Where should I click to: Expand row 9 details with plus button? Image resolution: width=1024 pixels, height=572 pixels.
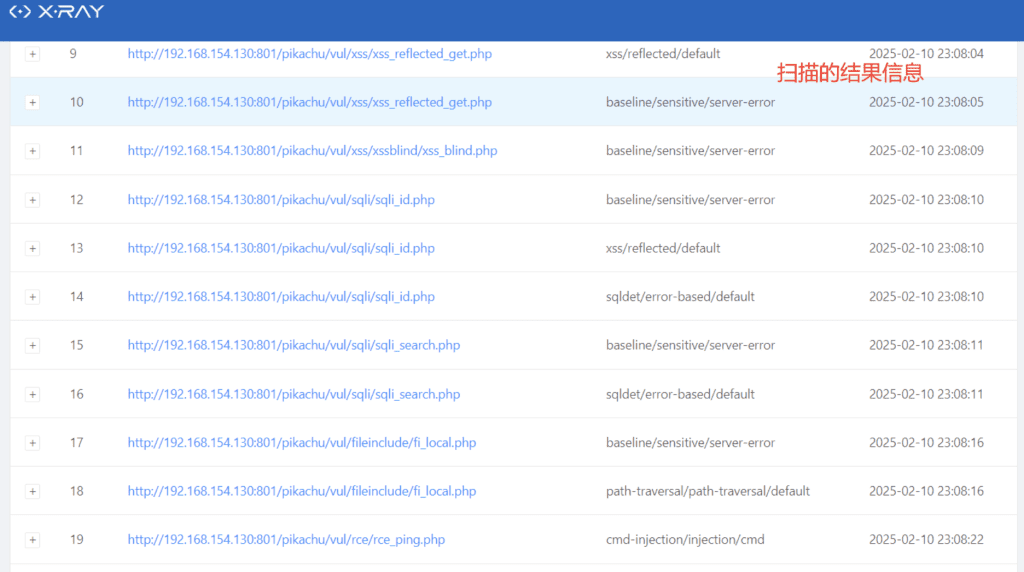click(x=32, y=54)
